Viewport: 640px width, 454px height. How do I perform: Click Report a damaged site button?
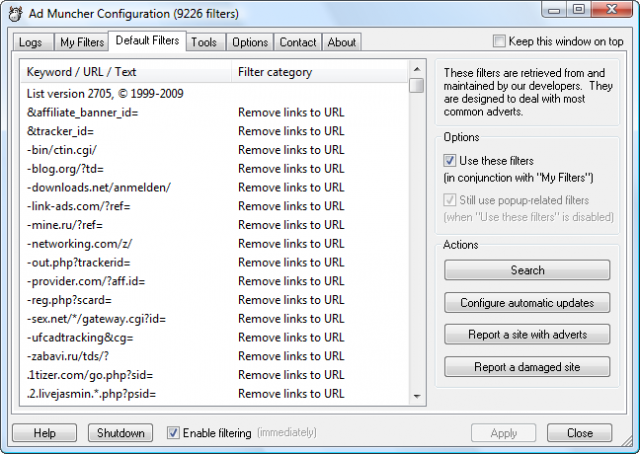pos(527,367)
